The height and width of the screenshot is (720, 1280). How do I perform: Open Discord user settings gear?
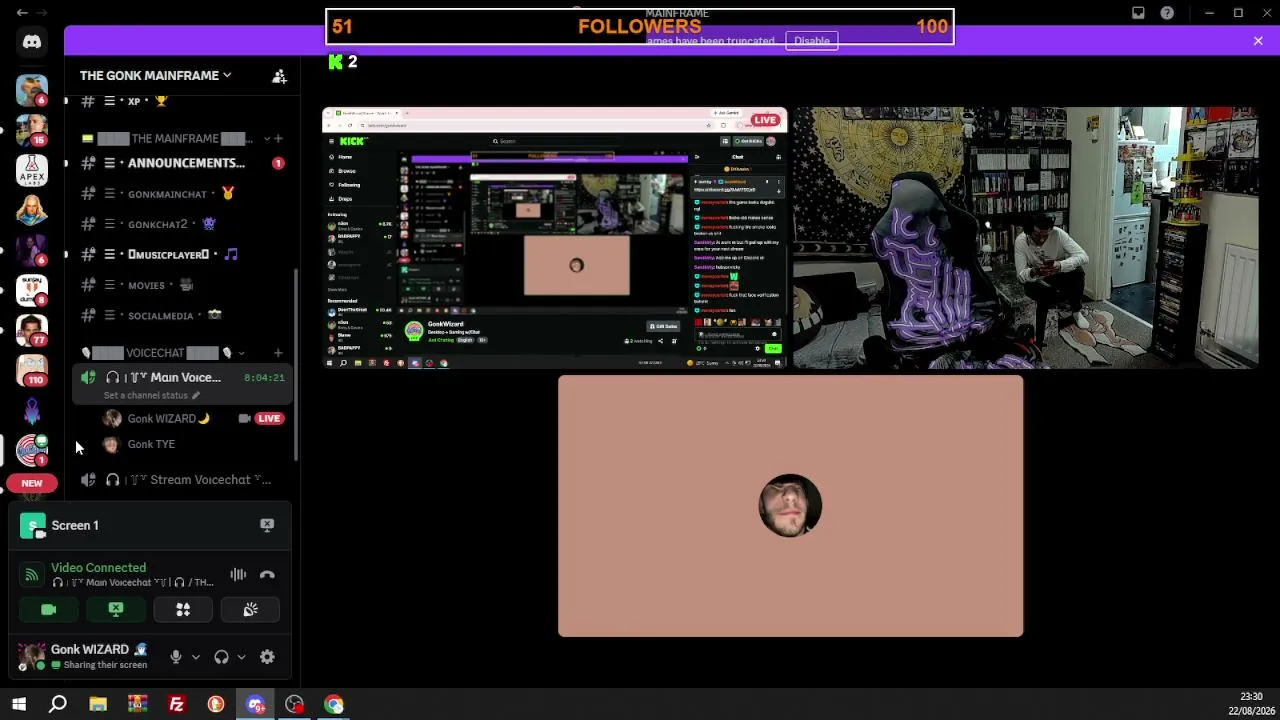pos(267,657)
